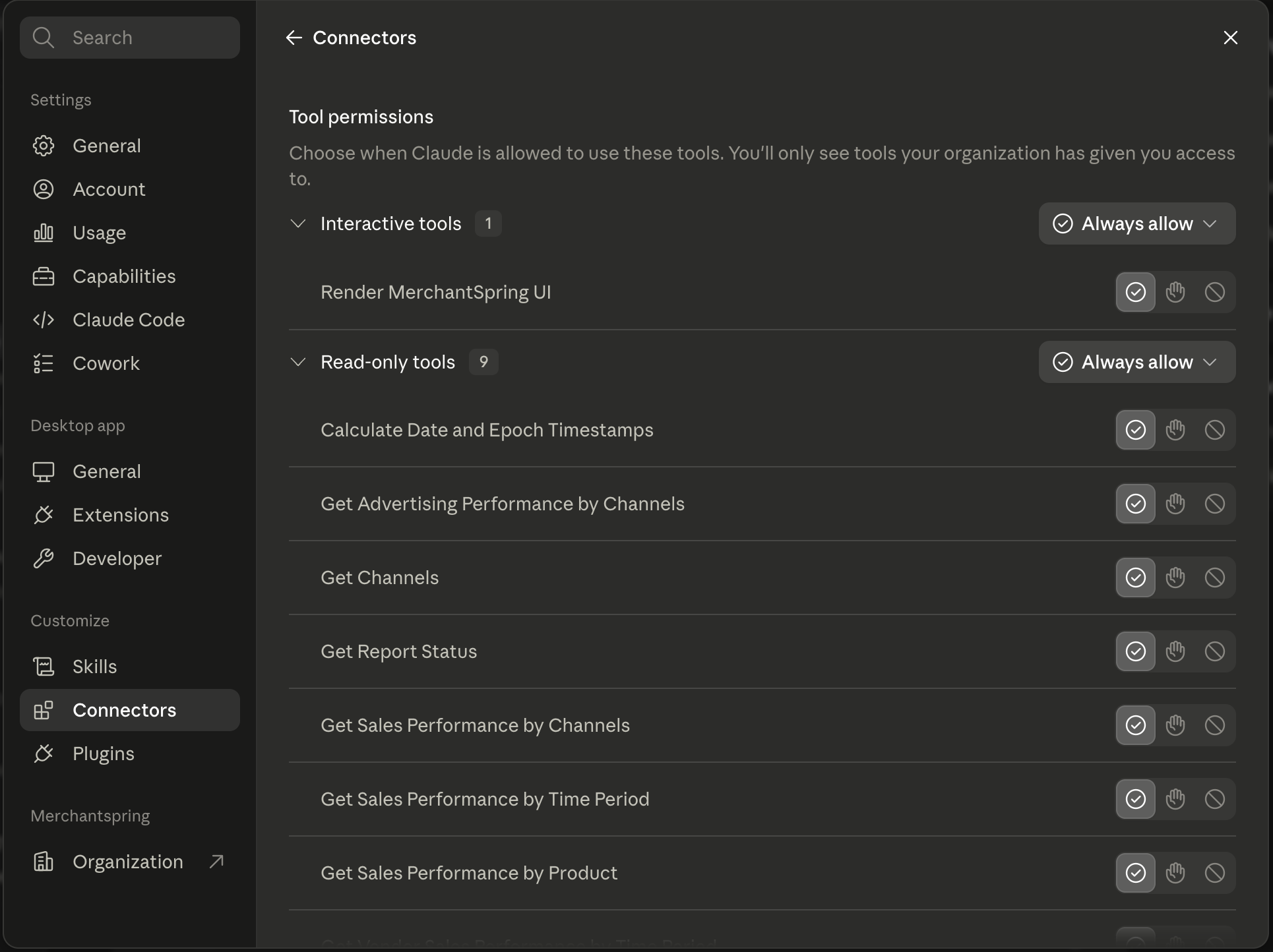Screen dimensions: 1273x952
Task: Click the search magnifier icon
Action: click(44, 38)
